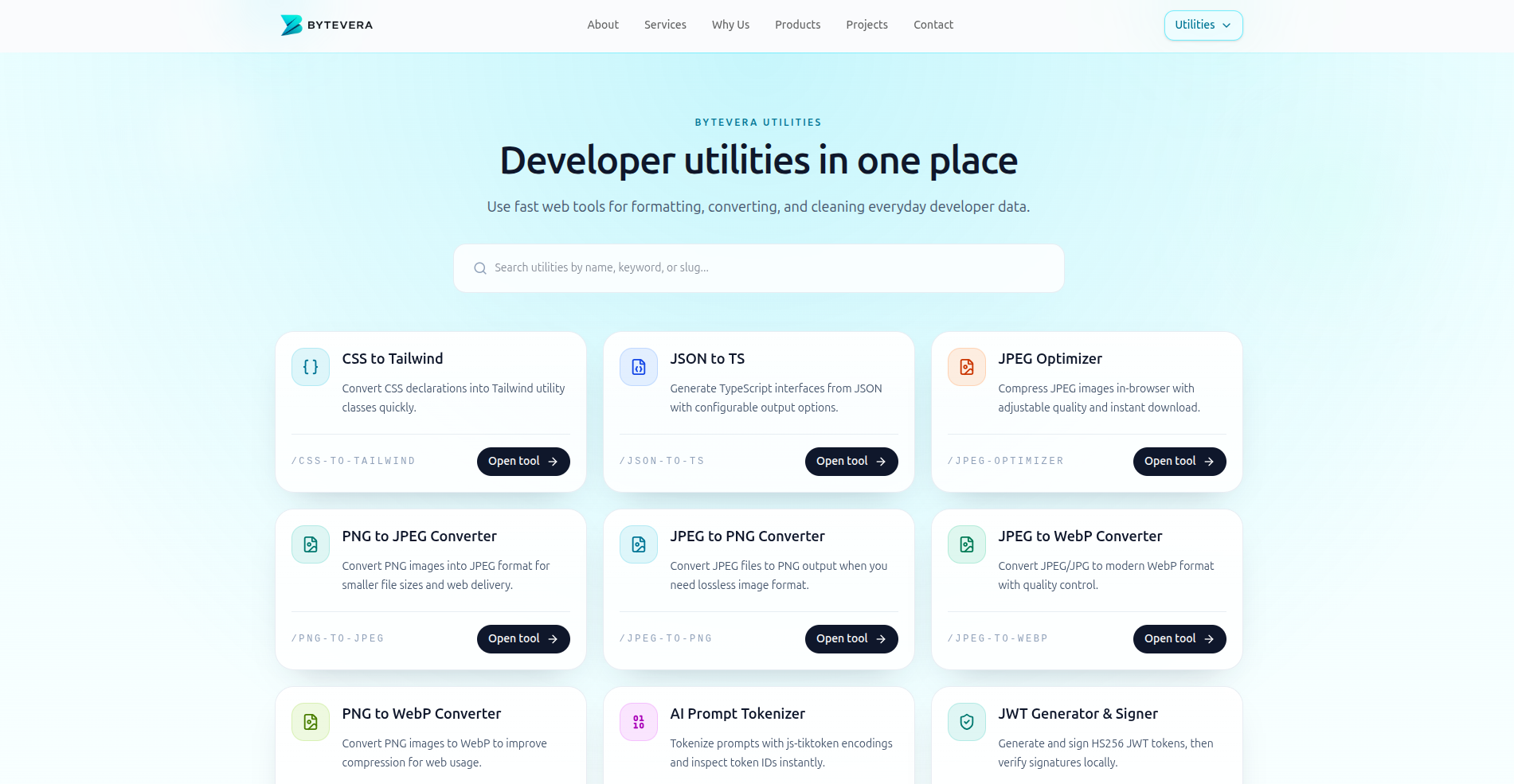The height and width of the screenshot is (784, 1514).
Task: Open the CSS to Tailwind tool
Action: 523,461
